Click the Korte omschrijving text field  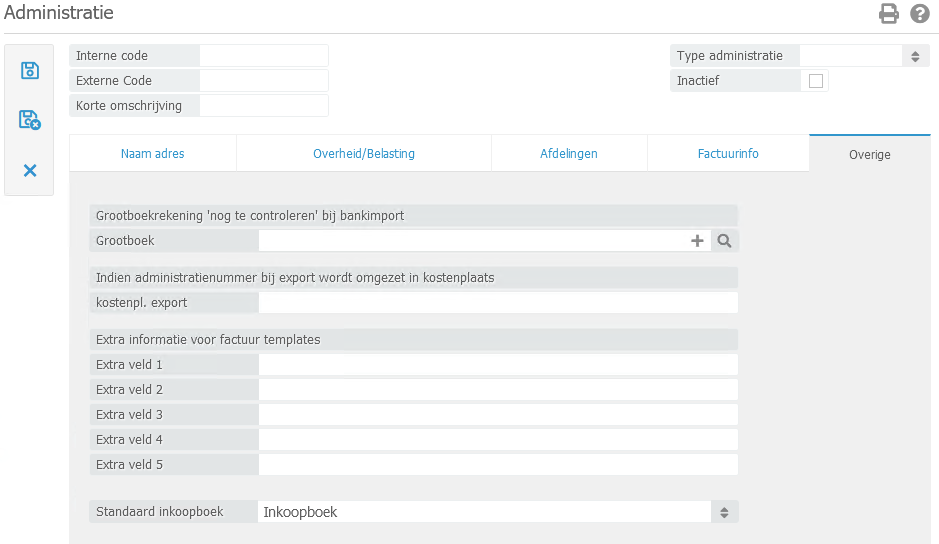tap(264, 106)
